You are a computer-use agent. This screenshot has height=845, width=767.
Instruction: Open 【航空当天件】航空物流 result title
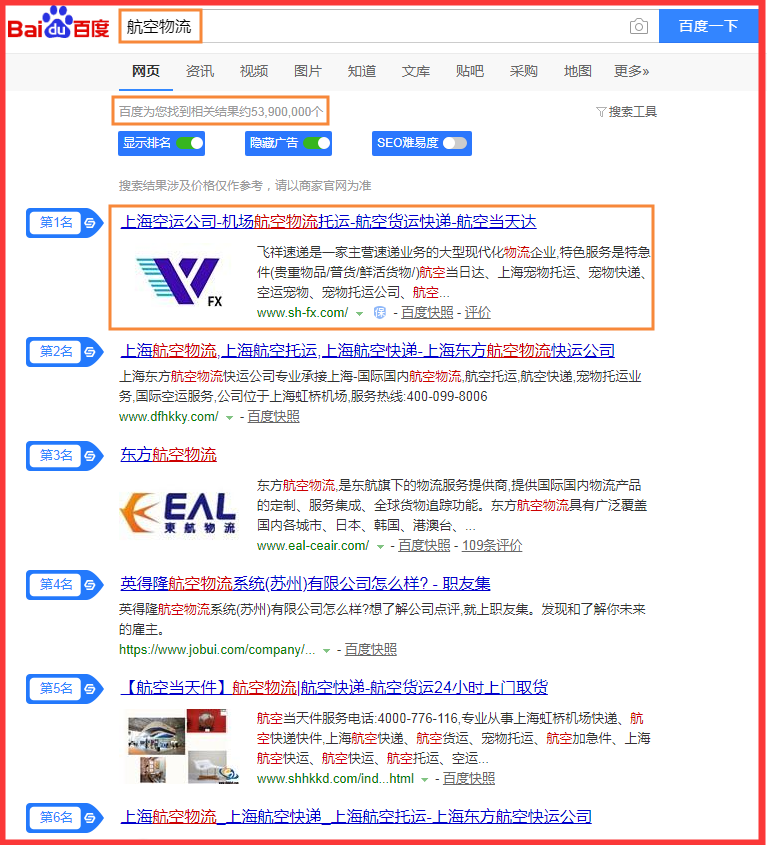pyautogui.click(x=334, y=688)
